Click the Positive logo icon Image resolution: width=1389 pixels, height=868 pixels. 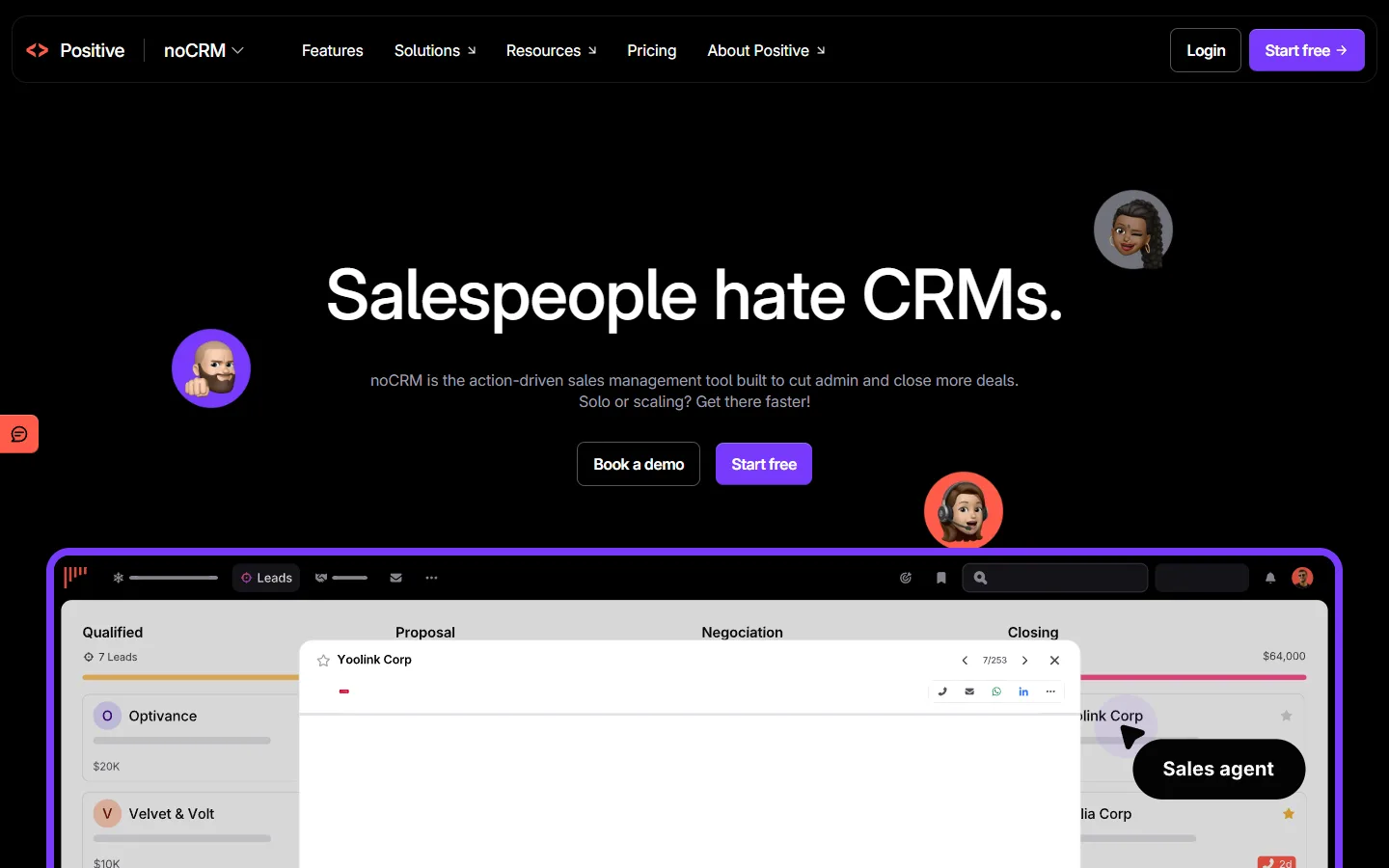[38, 50]
